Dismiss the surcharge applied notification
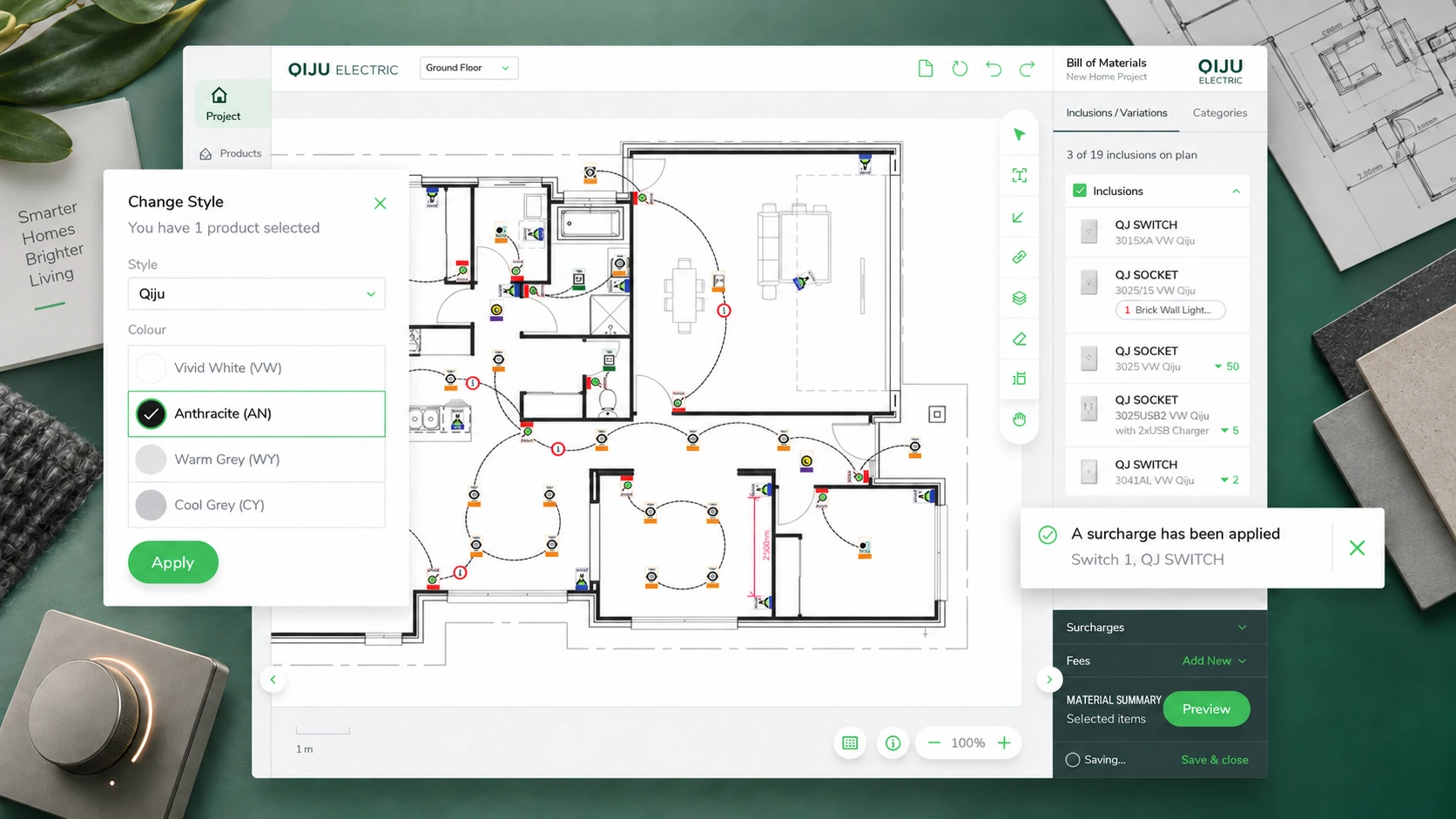 [x=1357, y=547]
